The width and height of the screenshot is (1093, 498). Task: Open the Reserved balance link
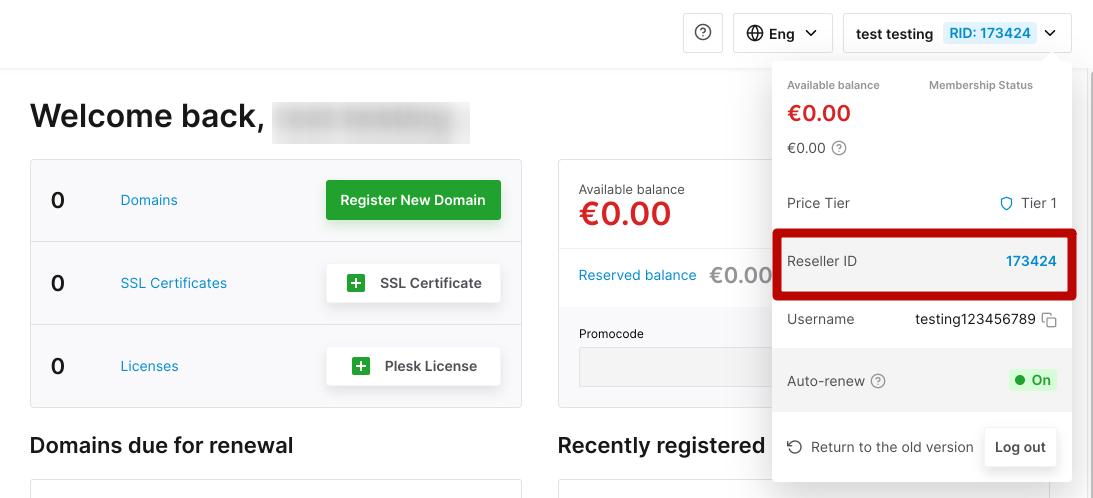click(637, 275)
